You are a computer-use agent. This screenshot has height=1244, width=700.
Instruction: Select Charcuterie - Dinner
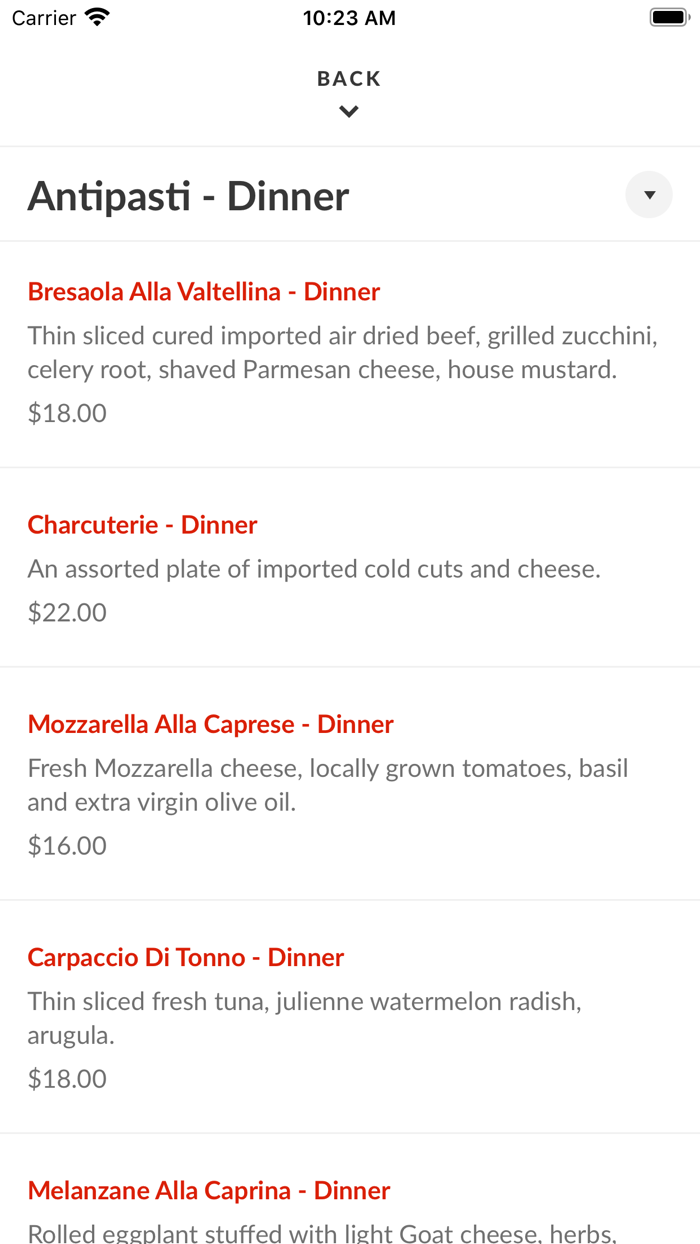pyautogui.click(x=142, y=524)
